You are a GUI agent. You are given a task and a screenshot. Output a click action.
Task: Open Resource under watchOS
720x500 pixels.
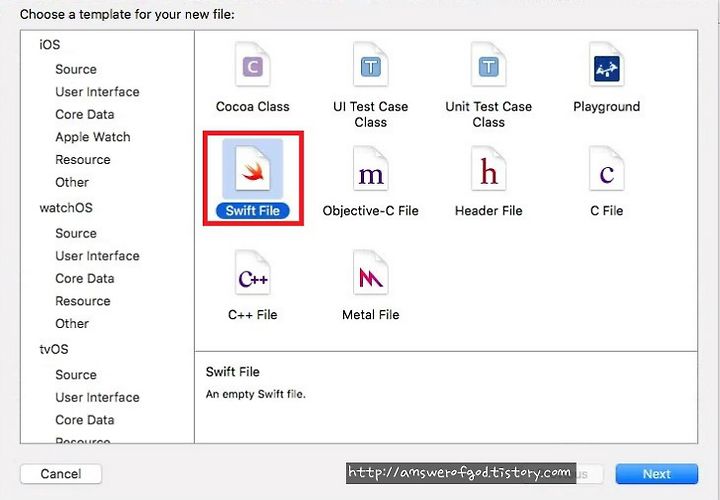83,301
